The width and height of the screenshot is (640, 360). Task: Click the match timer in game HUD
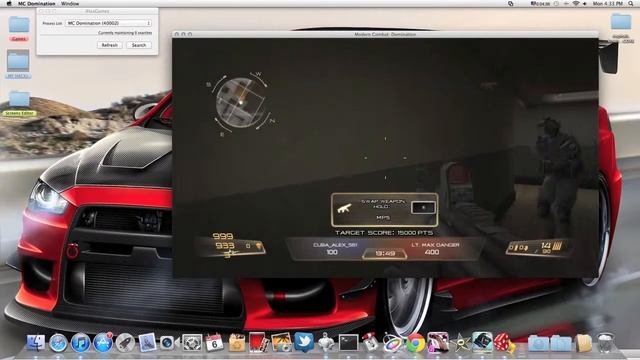click(384, 253)
